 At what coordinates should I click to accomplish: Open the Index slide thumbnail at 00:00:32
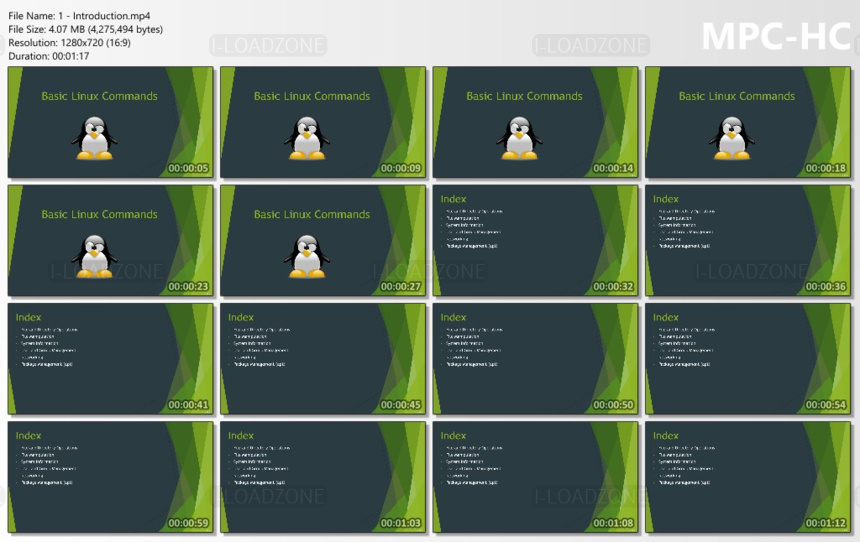pos(535,241)
